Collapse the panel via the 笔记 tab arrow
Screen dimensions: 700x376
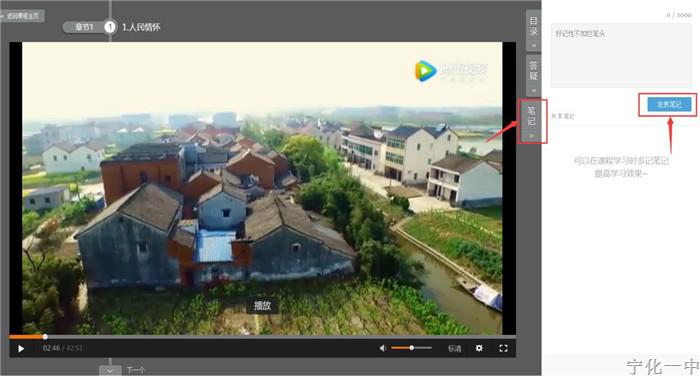click(x=532, y=135)
